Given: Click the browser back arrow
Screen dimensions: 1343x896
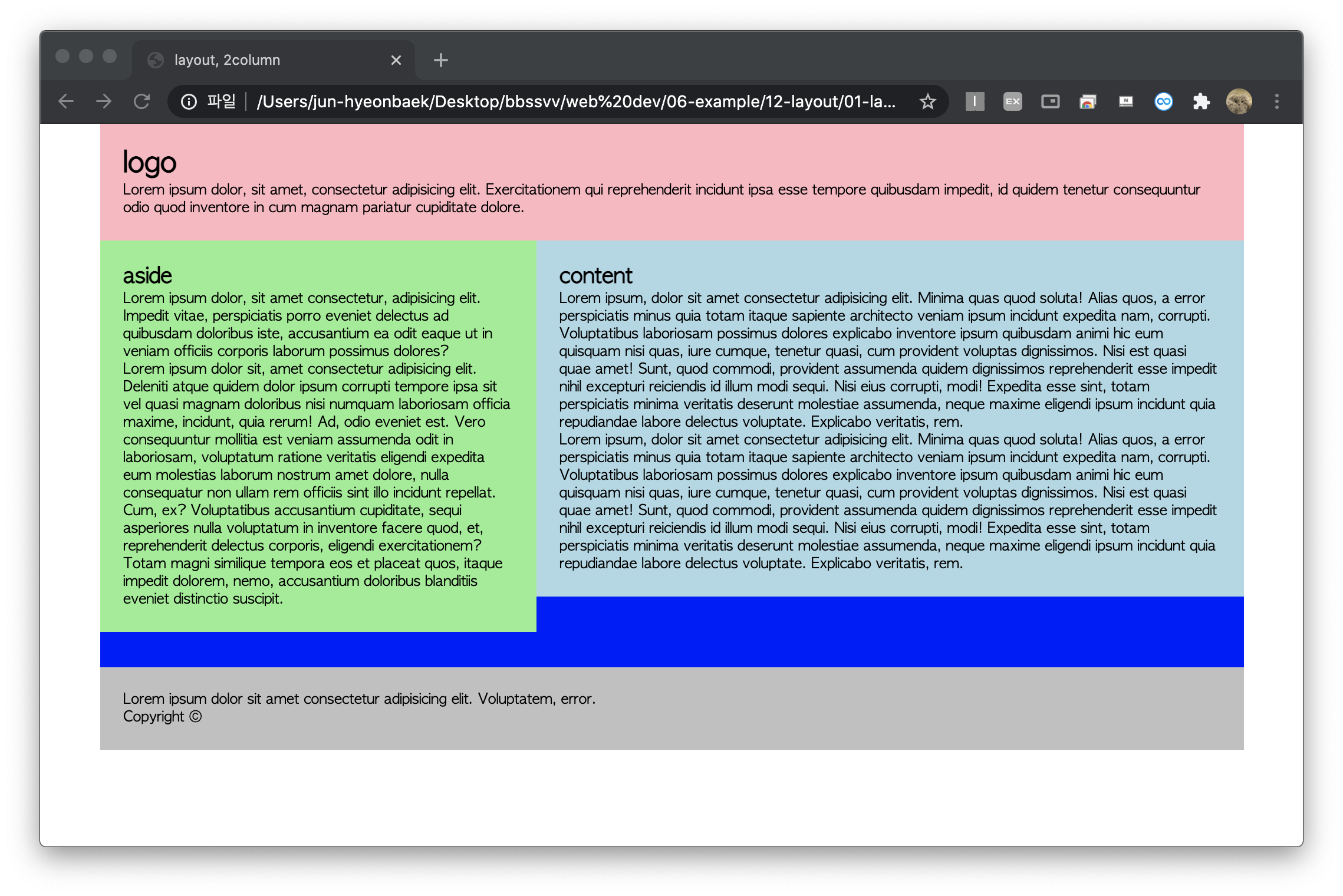Looking at the screenshot, I should point(66,101).
